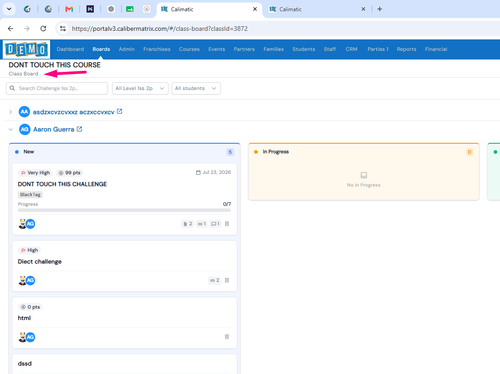Open the Dashboard menu
Viewport: 500px width, 374px height.
pos(70,49)
